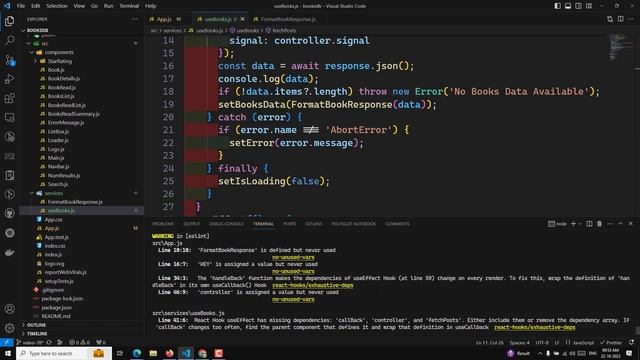This screenshot has height=360, width=640.
Task: Click the Prettier status bar button
Action: (611, 342)
